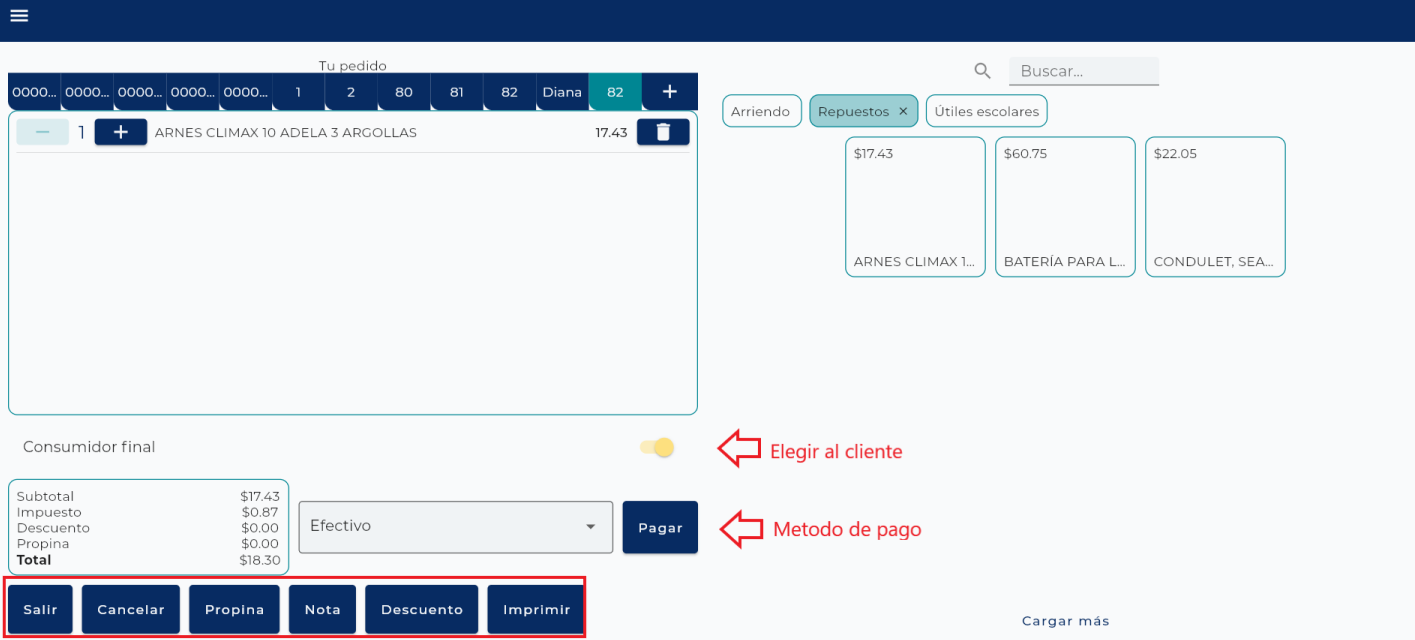Image resolution: width=1415 pixels, height=640 pixels.
Task: Click the Descuento $0.00 summary row
Action: pyautogui.click(x=148, y=528)
